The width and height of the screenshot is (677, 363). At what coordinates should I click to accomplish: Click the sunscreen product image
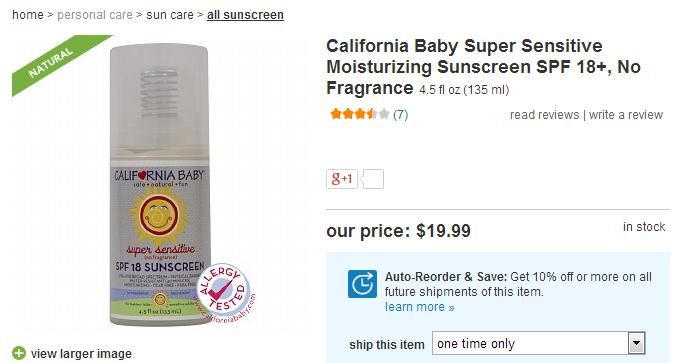click(x=160, y=184)
